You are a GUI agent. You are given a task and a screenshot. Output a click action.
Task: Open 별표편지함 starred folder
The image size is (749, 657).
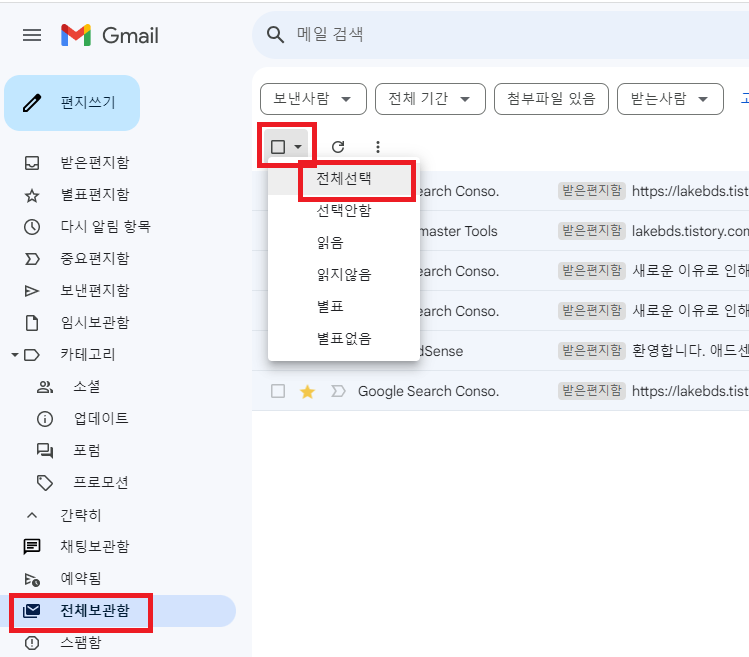pyautogui.click(x=95, y=194)
